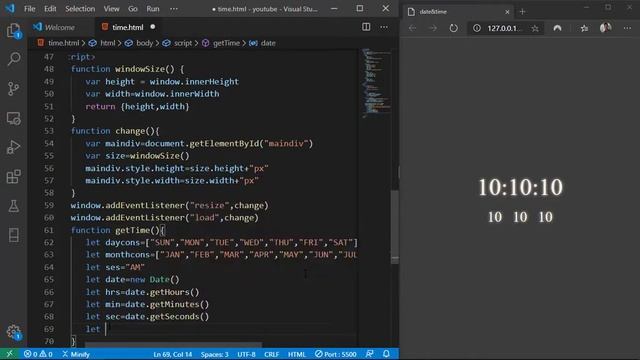Open the View menu

(111, 9)
